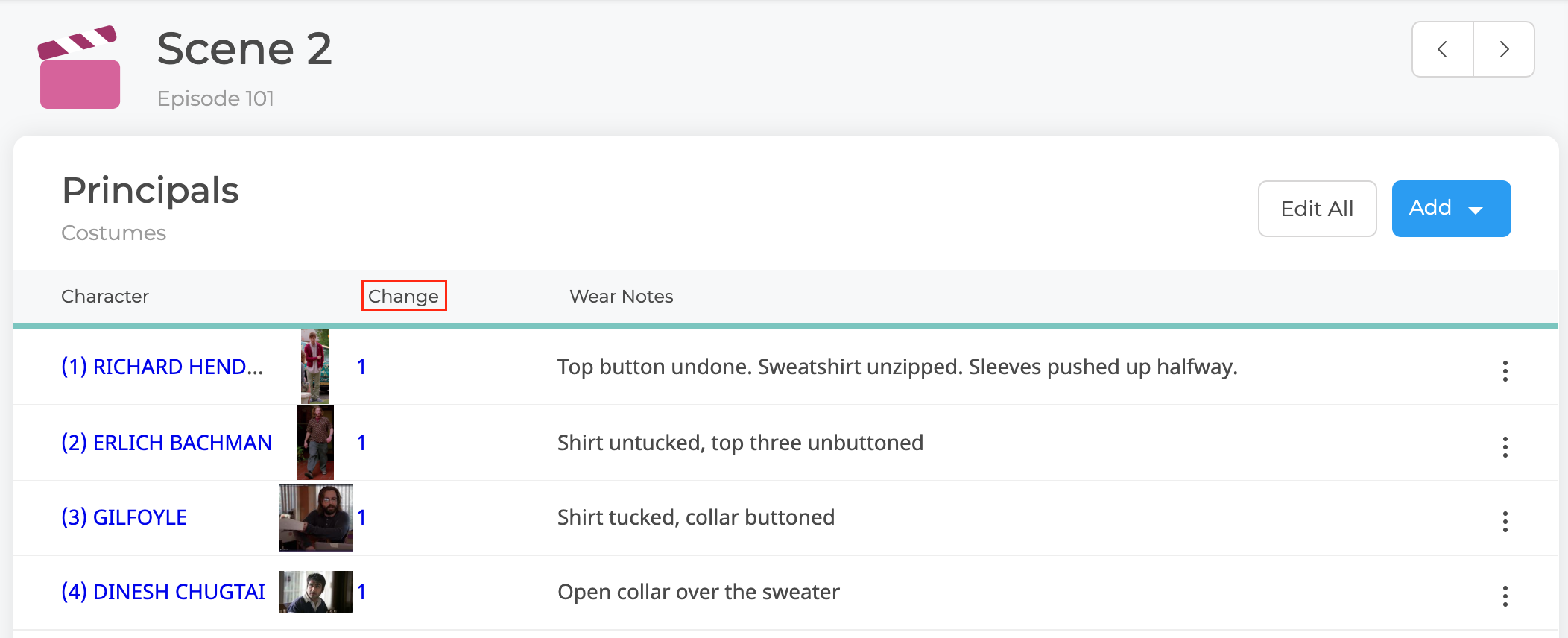Go to next scene with right chevron
Viewport: 1568px width, 638px height.
(1504, 49)
